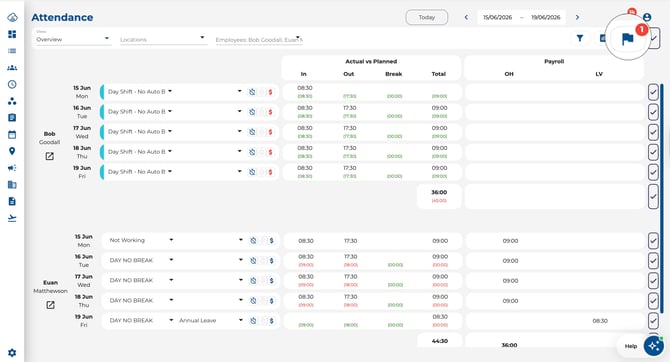This screenshot has height=362, width=670.
Task: Toggle approval checkbox on Bob's 36:00 total row
Action: pos(653,197)
